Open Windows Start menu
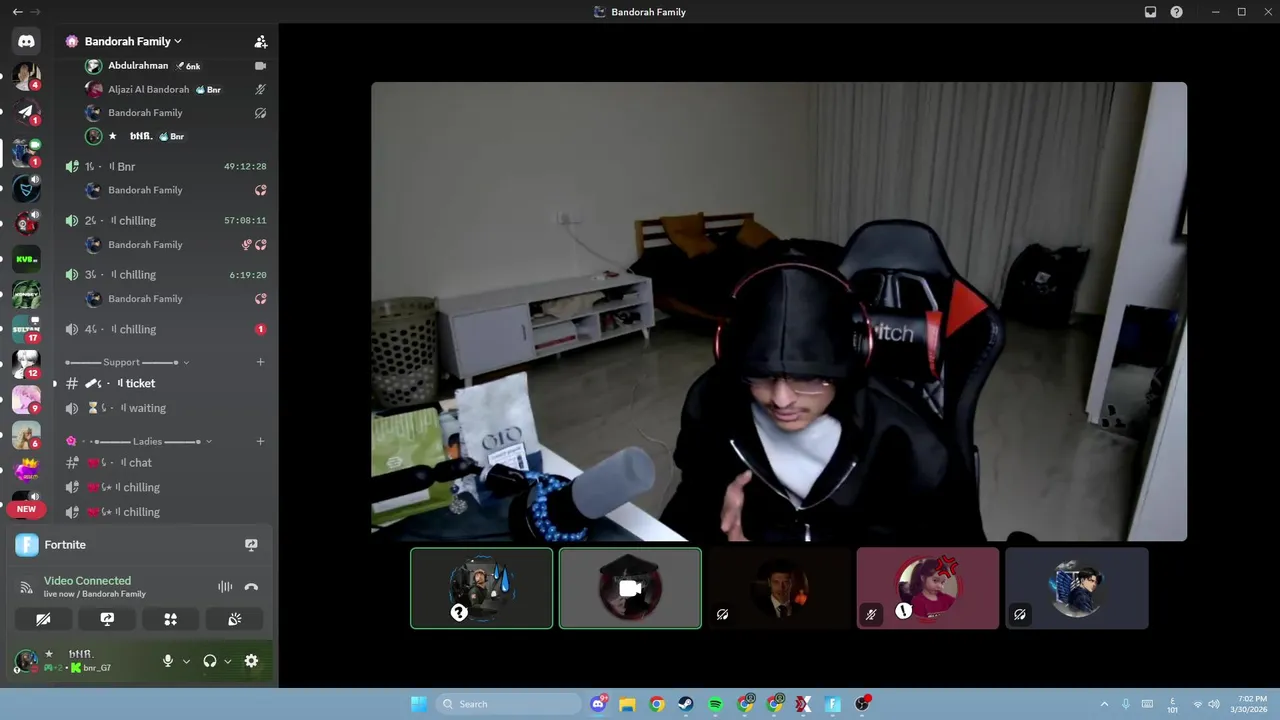 [x=418, y=704]
